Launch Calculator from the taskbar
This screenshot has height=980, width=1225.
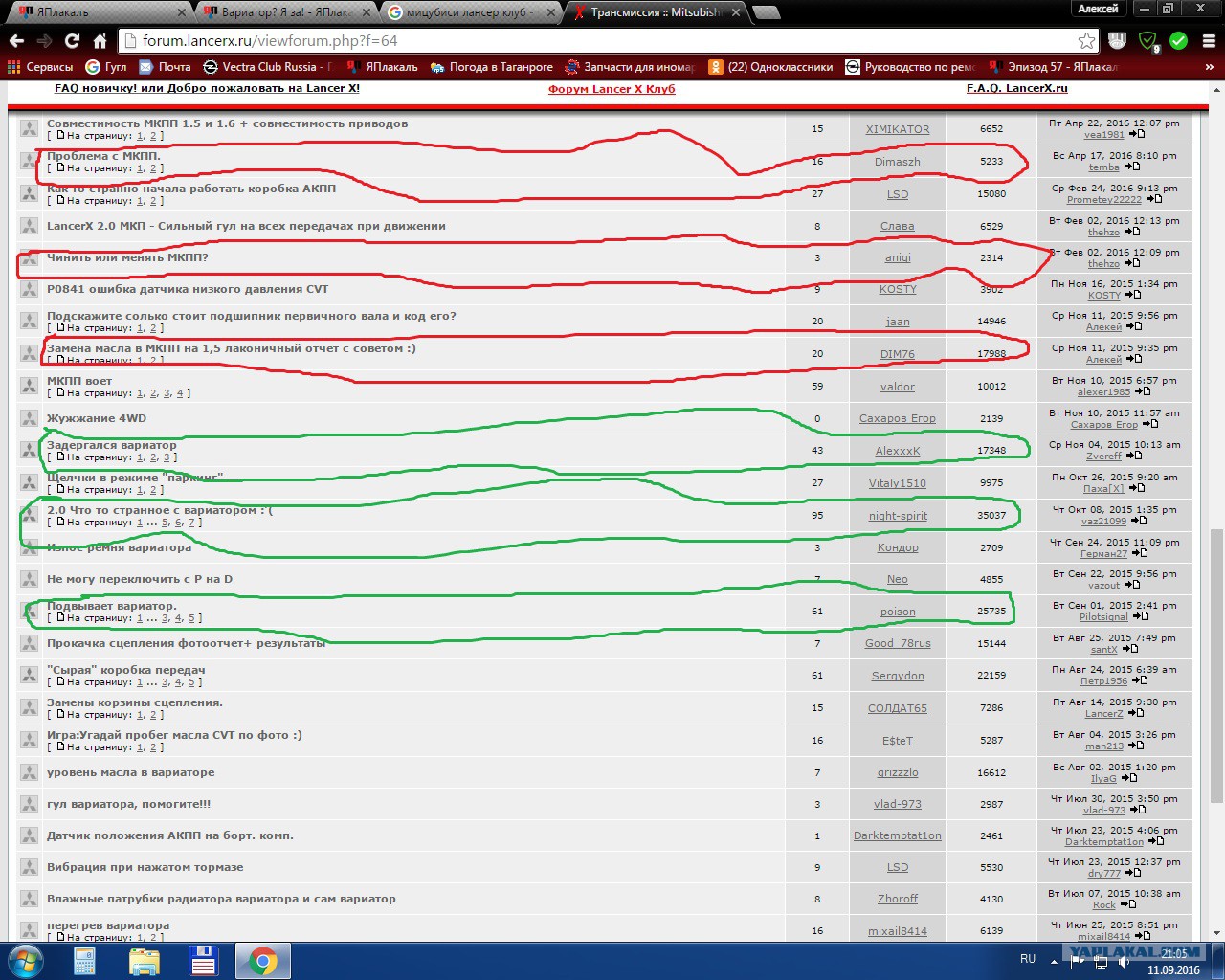tap(85, 961)
